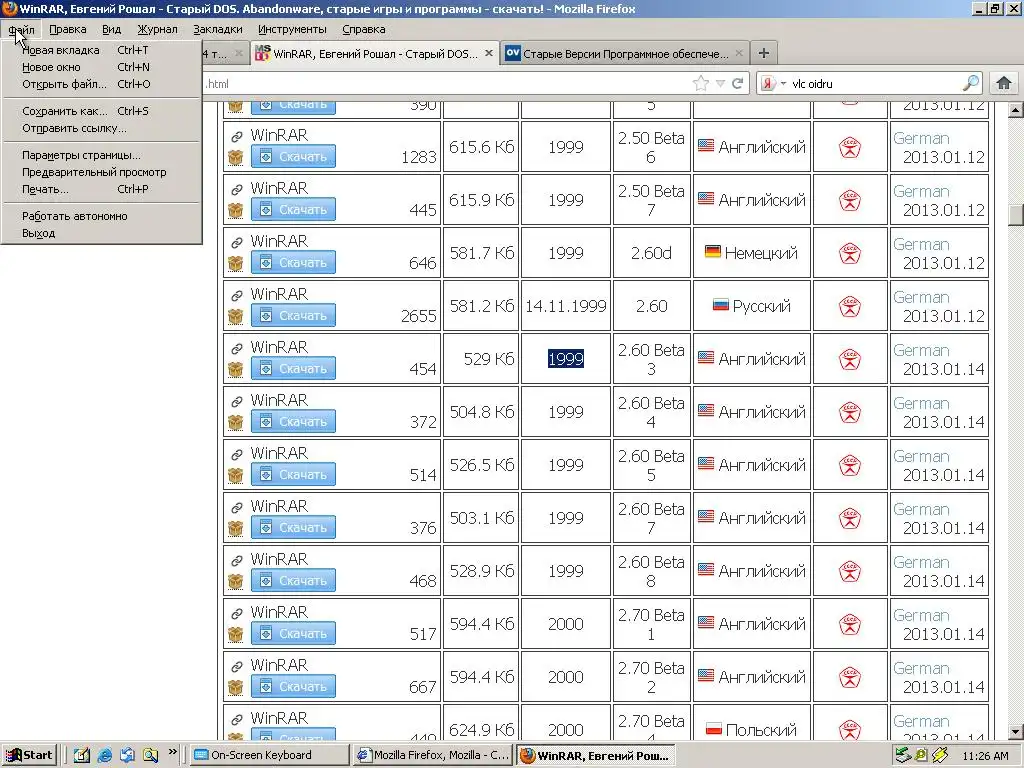This screenshot has width=1024, height=768.
Task: Open the URL history dropdown arrow
Action: (720, 83)
